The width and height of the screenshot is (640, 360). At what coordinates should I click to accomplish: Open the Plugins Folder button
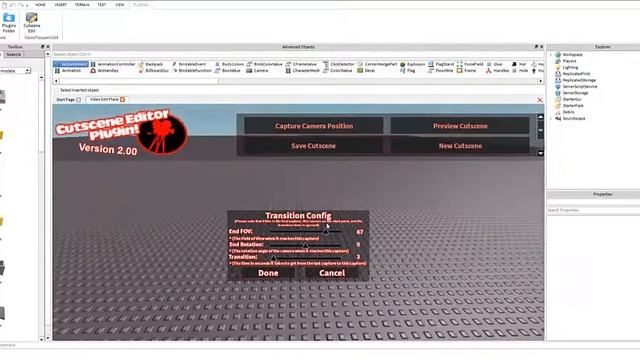pos(9,23)
